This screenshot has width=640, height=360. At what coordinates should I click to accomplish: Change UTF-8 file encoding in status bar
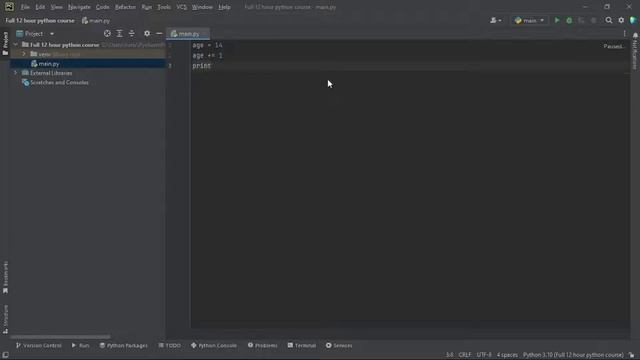click(x=484, y=355)
